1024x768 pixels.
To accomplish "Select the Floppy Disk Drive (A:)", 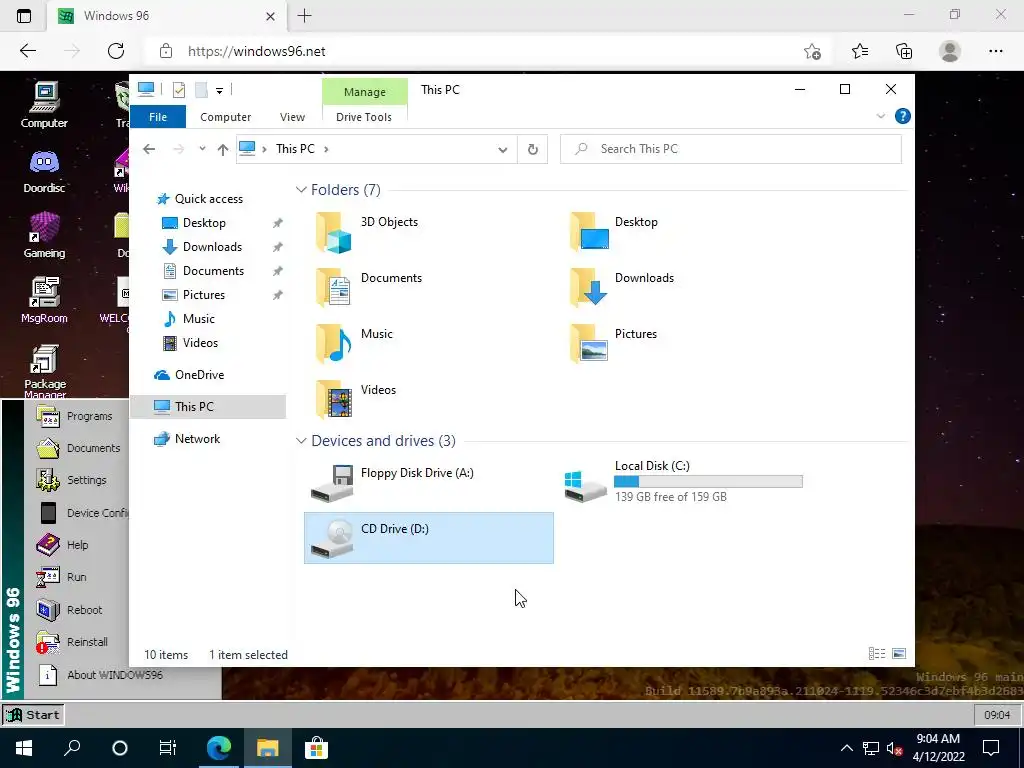I will point(428,482).
